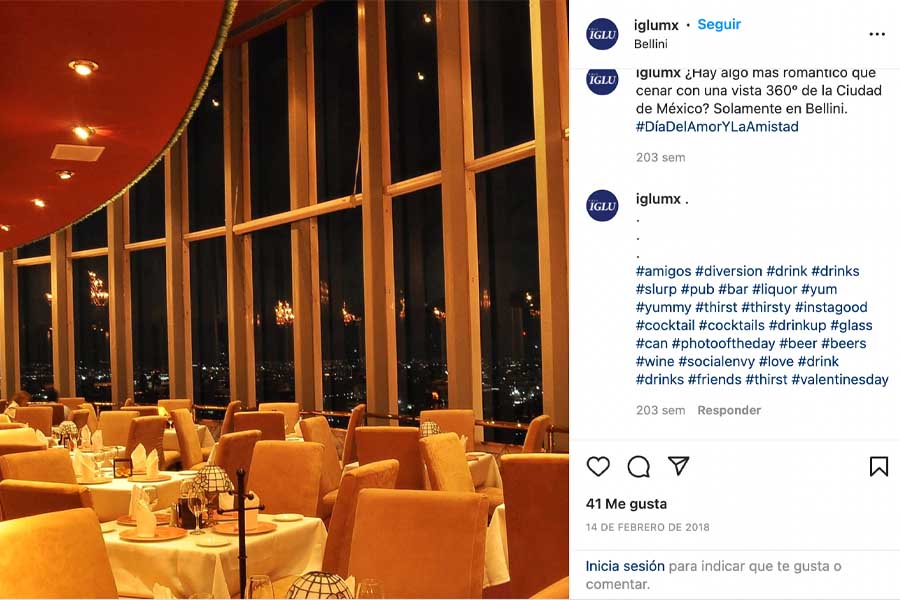The height and width of the screenshot is (600, 900).
Task: Click the IGLU avatar beside the caption
Action: tap(602, 80)
